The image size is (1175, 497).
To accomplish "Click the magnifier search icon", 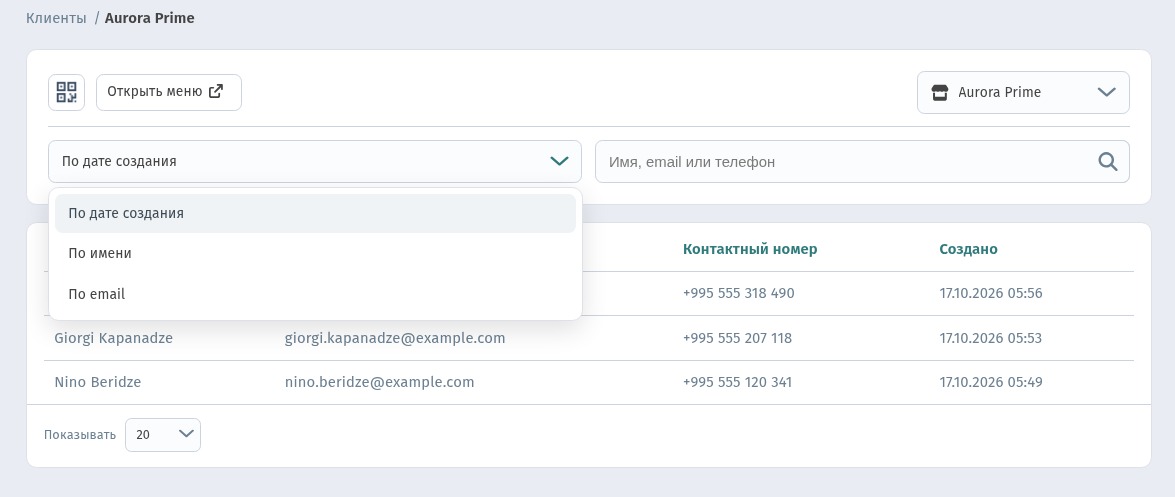I will pyautogui.click(x=1108, y=161).
